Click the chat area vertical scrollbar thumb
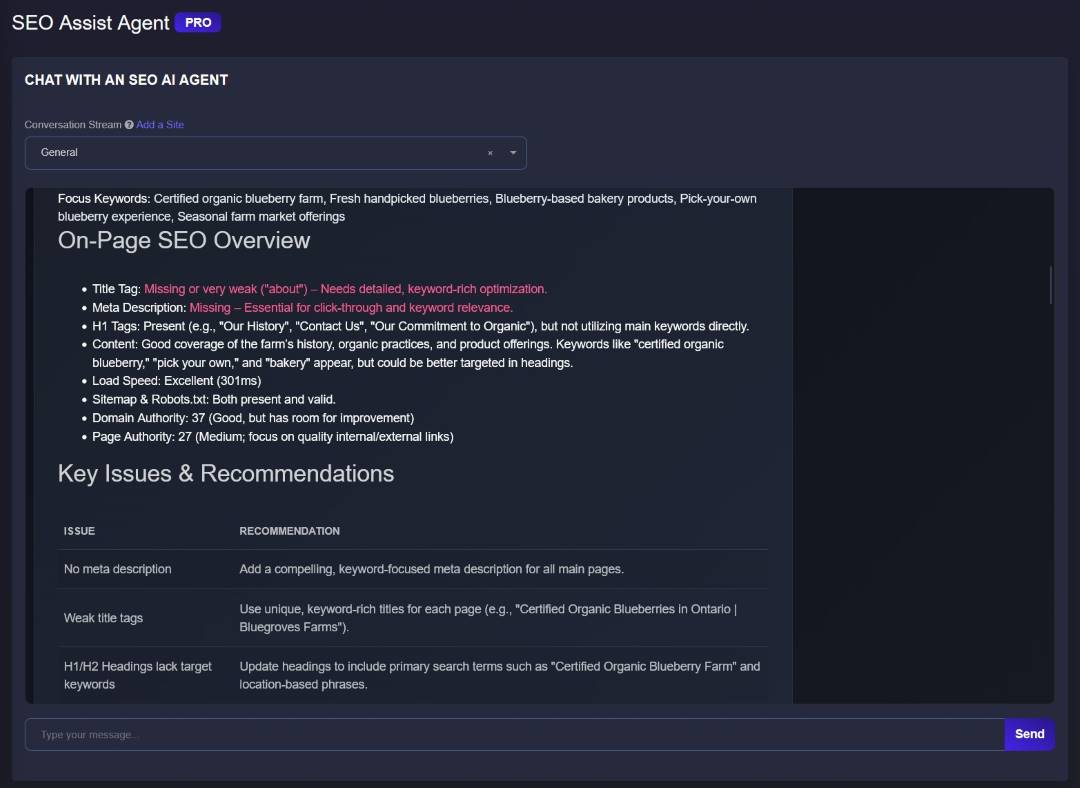 click(x=1050, y=284)
